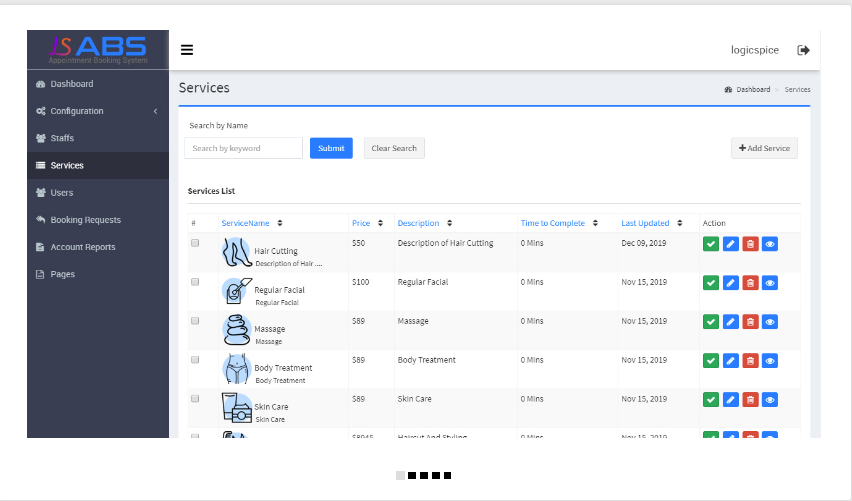
Task: Delete Massage service using red trash icon
Action: 750,322
